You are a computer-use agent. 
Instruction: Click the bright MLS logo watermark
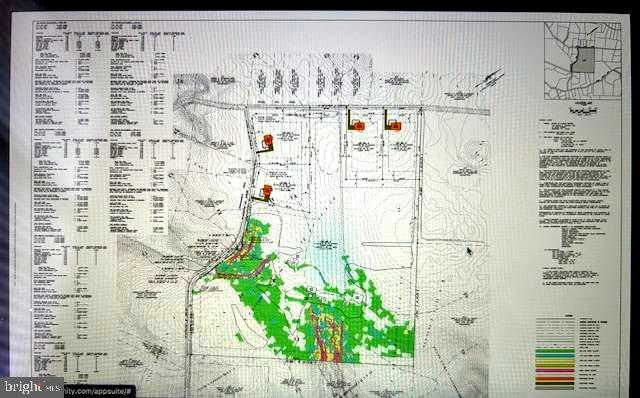click(x=31, y=387)
